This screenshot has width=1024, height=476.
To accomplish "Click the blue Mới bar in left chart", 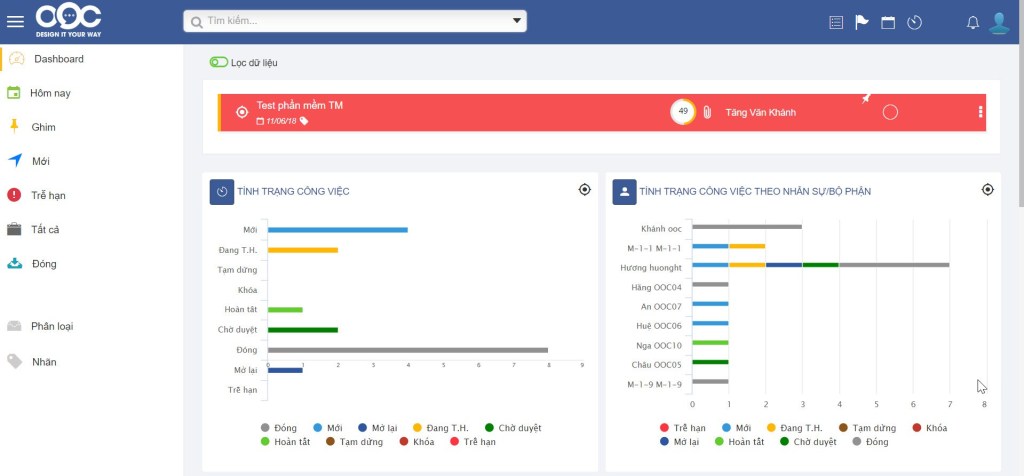I will pyautogui.click(x=338, y=230).
